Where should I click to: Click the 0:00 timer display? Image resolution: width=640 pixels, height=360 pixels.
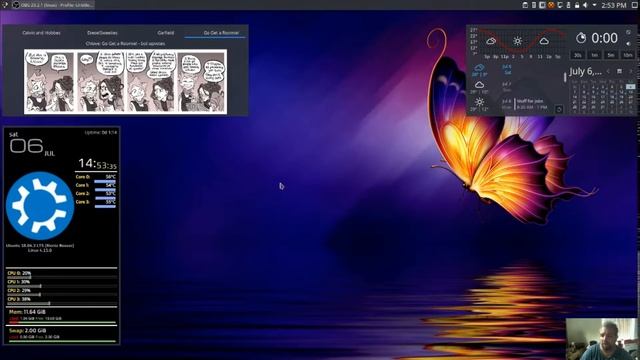click(604, 38)
